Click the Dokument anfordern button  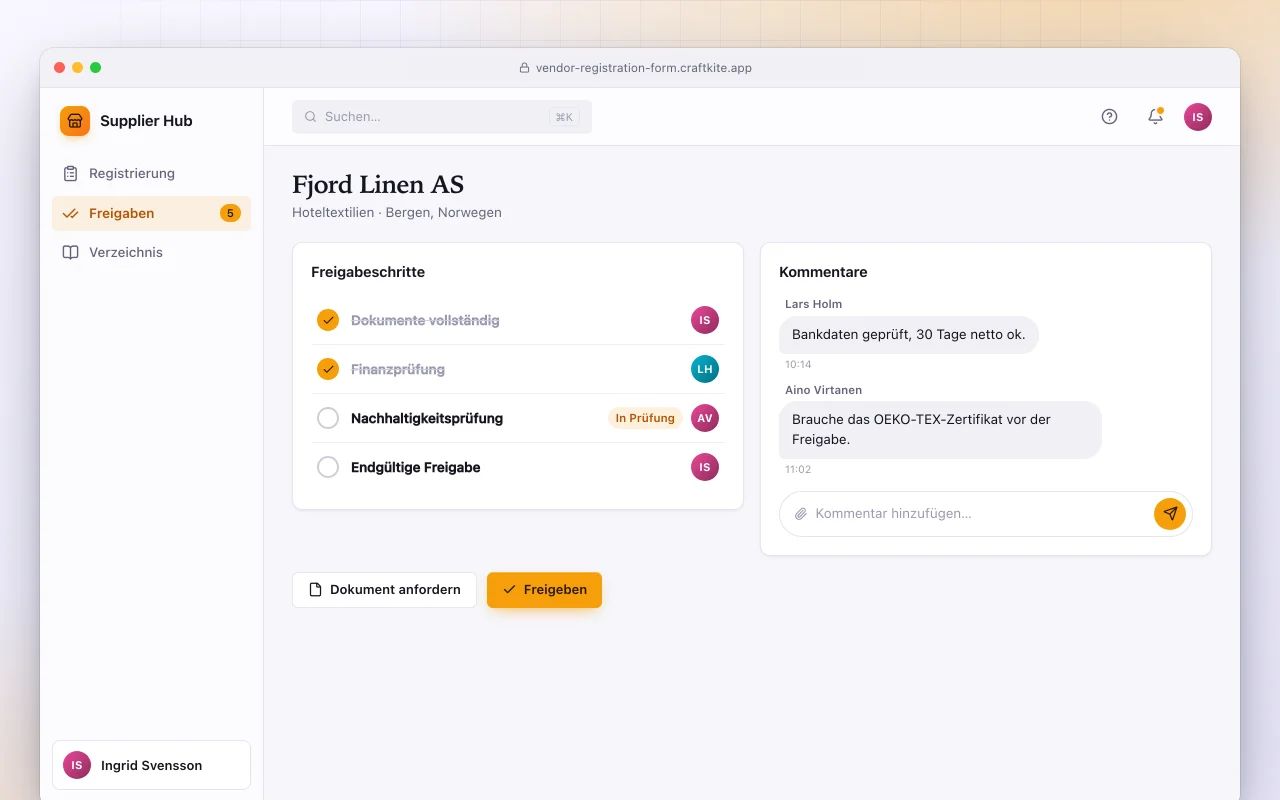[x=384, y=590]
